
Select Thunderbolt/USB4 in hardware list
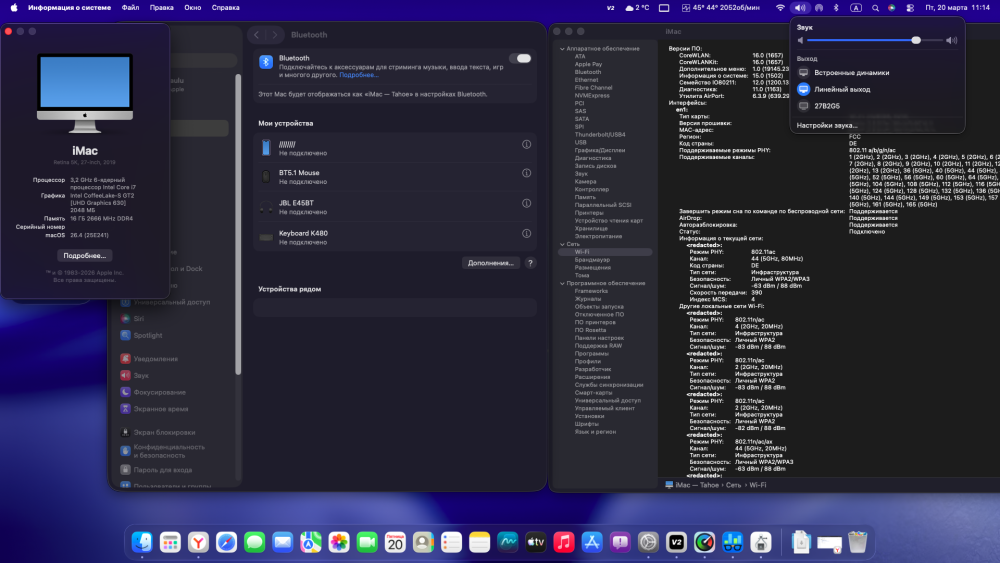pos(599,135)
